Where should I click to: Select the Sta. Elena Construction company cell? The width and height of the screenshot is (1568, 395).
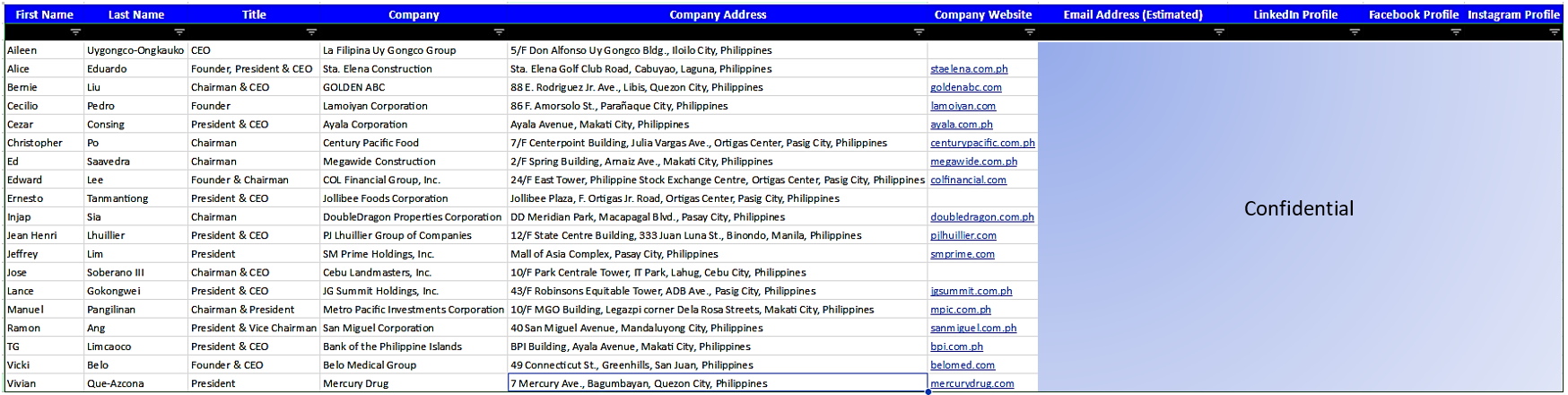pyautogui.click(x=414, y=69)
